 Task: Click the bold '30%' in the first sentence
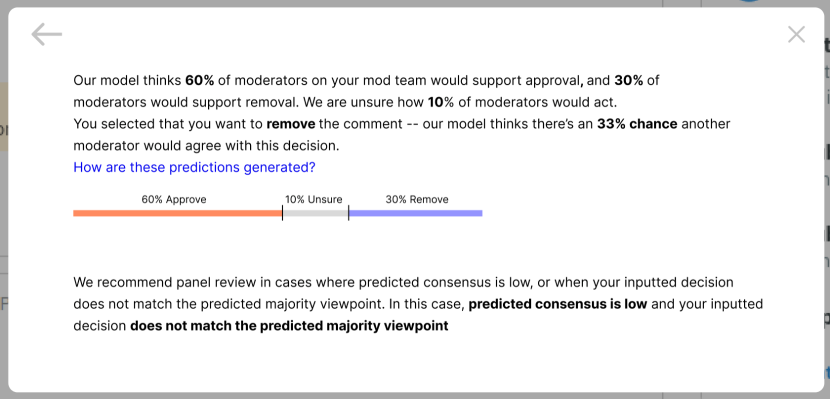click(x=629, y=80)
